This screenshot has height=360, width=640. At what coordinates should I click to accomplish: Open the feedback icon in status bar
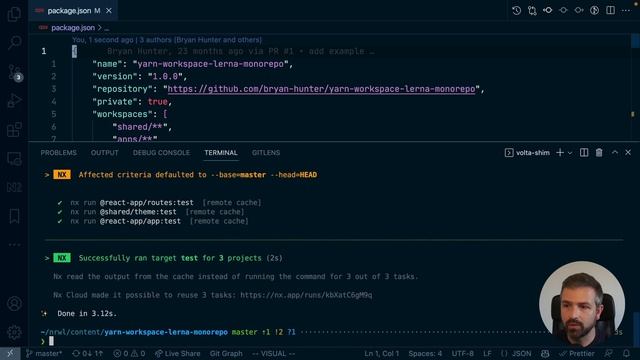(x=609, y=353)
